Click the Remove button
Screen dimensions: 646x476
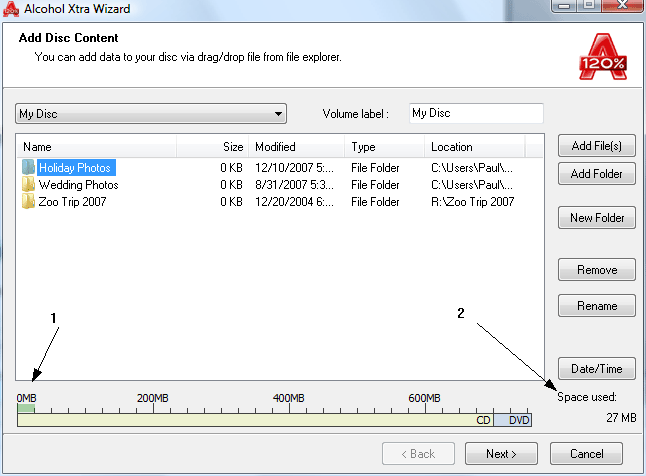(597, 270)
